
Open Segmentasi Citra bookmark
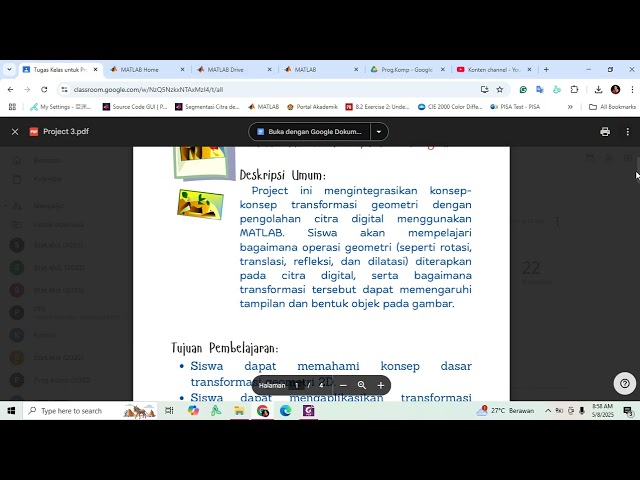click(x=207, y=107)
